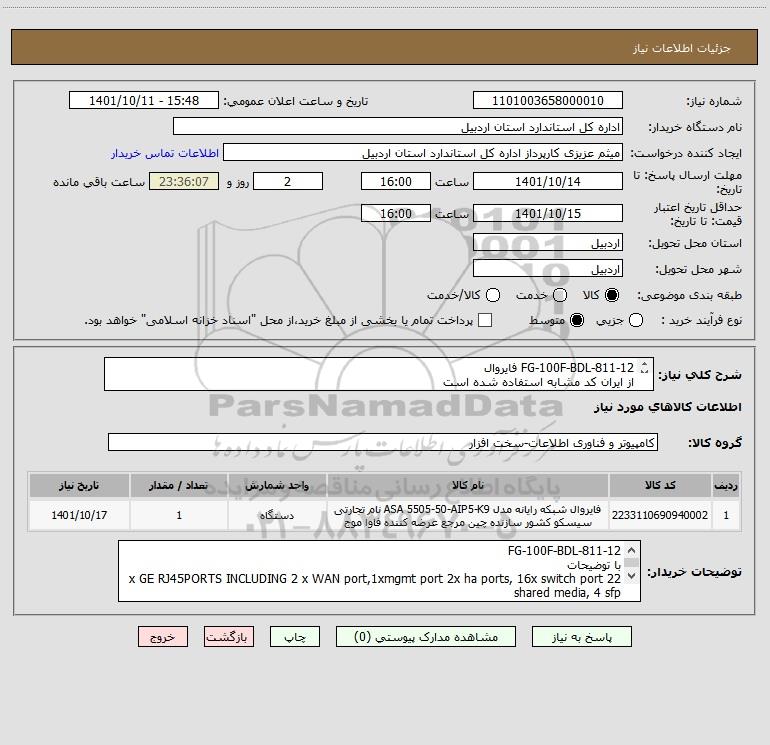Click the announcement date field 1401/10/11 - 15:48
770x745 pixels.
[x=144, y=101]
